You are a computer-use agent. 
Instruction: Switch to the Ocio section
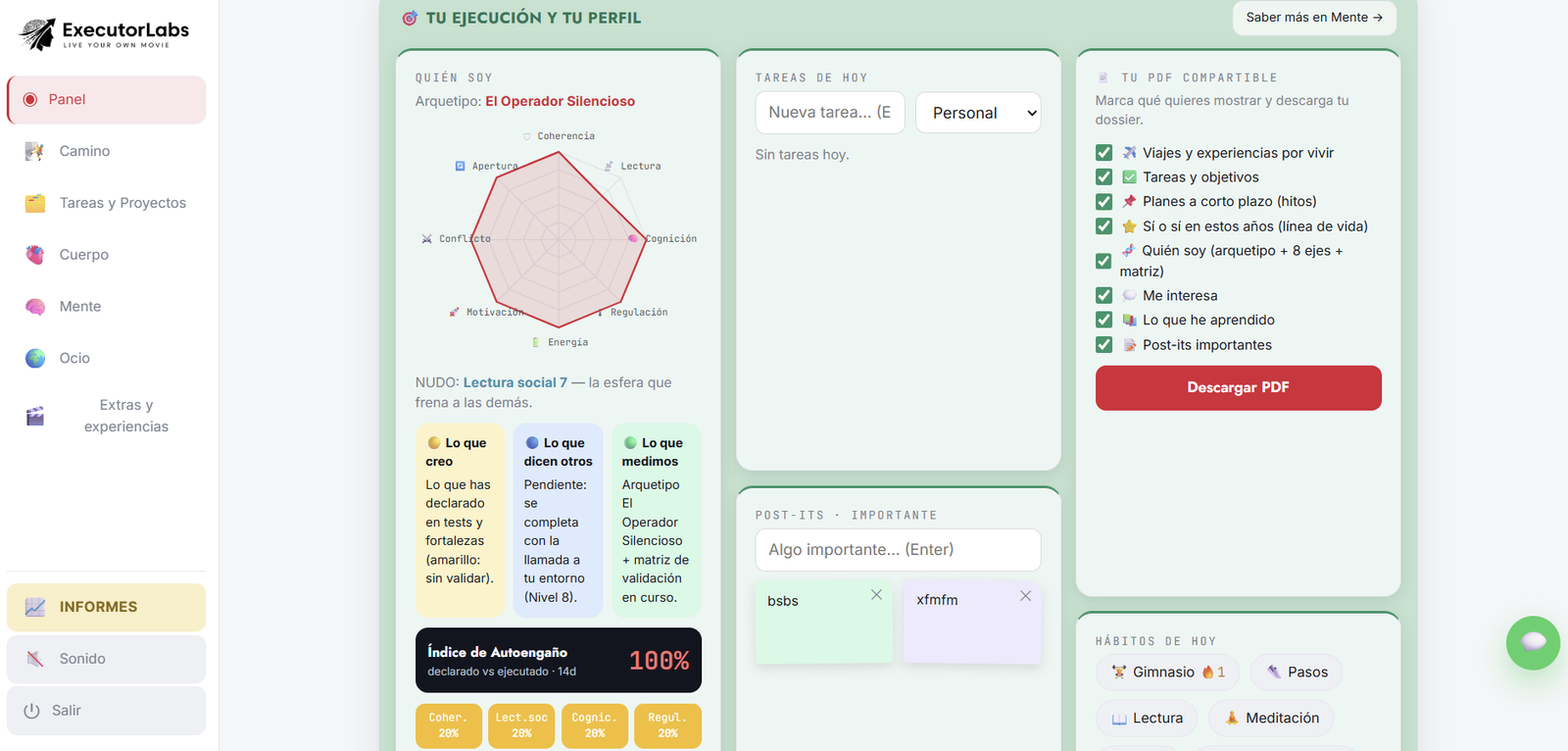(107, 358)
